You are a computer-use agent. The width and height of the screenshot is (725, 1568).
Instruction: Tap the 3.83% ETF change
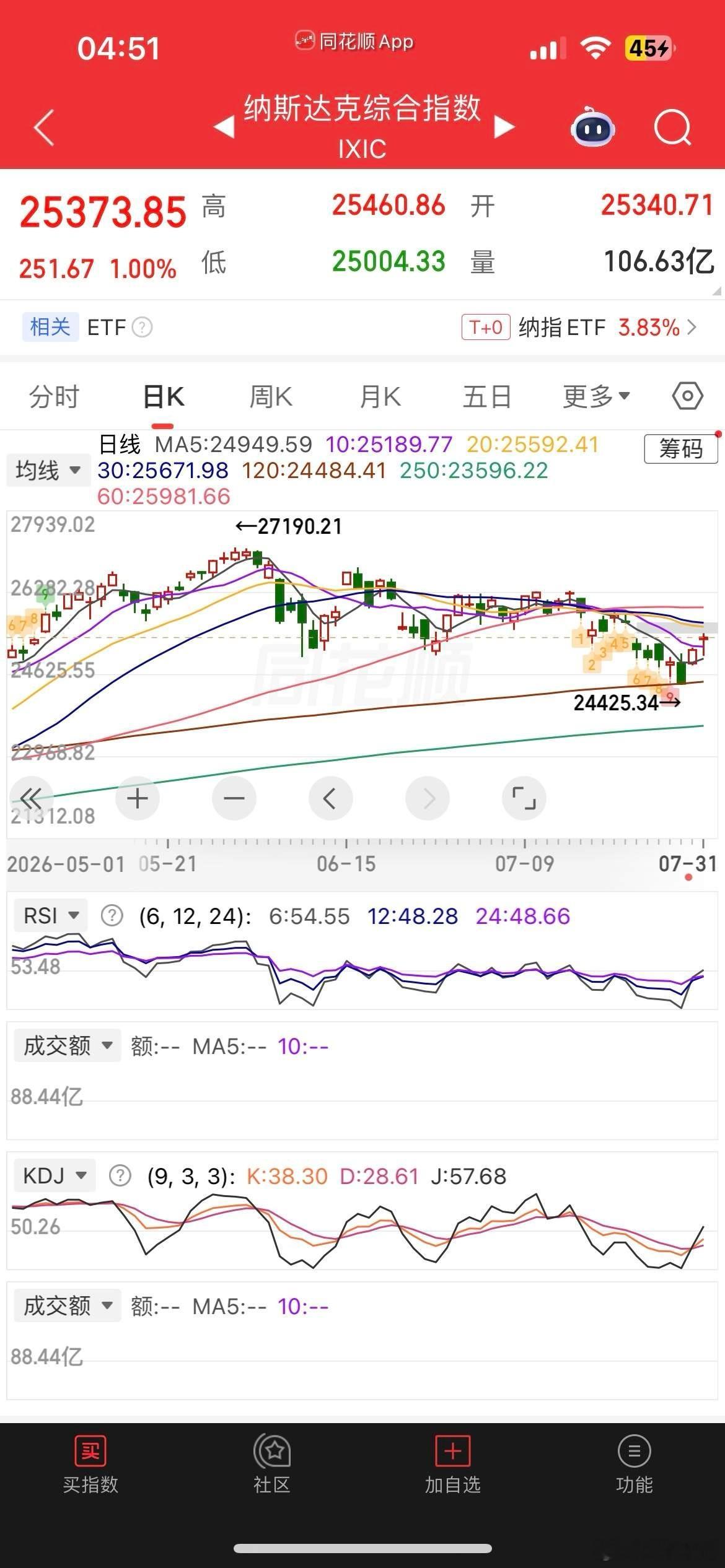[x=649, y=328]
